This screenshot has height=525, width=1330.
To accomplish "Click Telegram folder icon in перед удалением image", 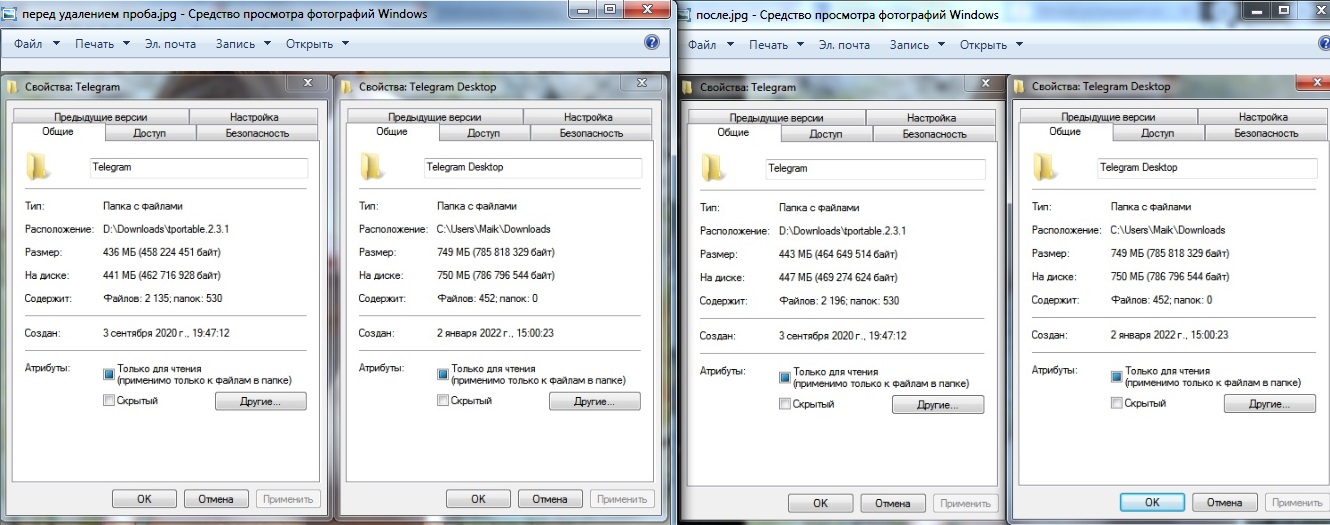I will pos(39,167).
